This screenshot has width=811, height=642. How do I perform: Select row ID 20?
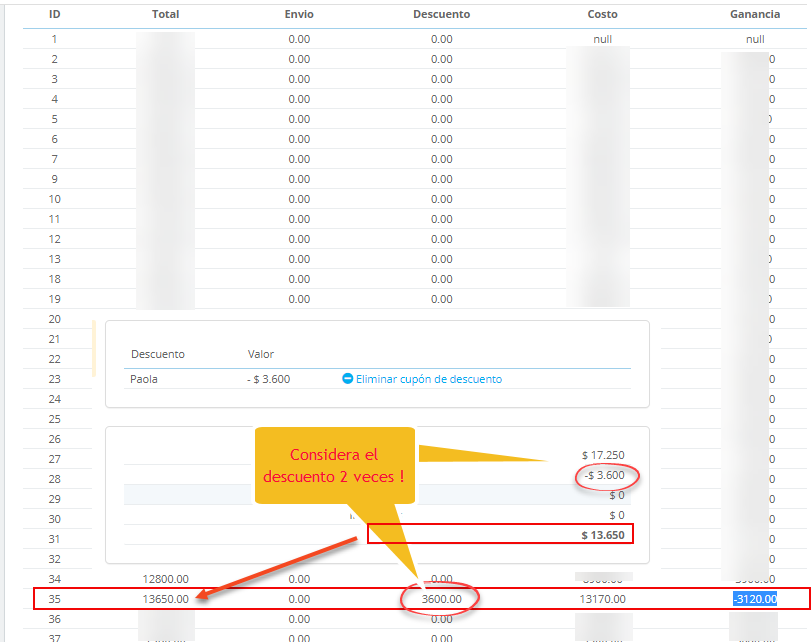coord(54,319)
